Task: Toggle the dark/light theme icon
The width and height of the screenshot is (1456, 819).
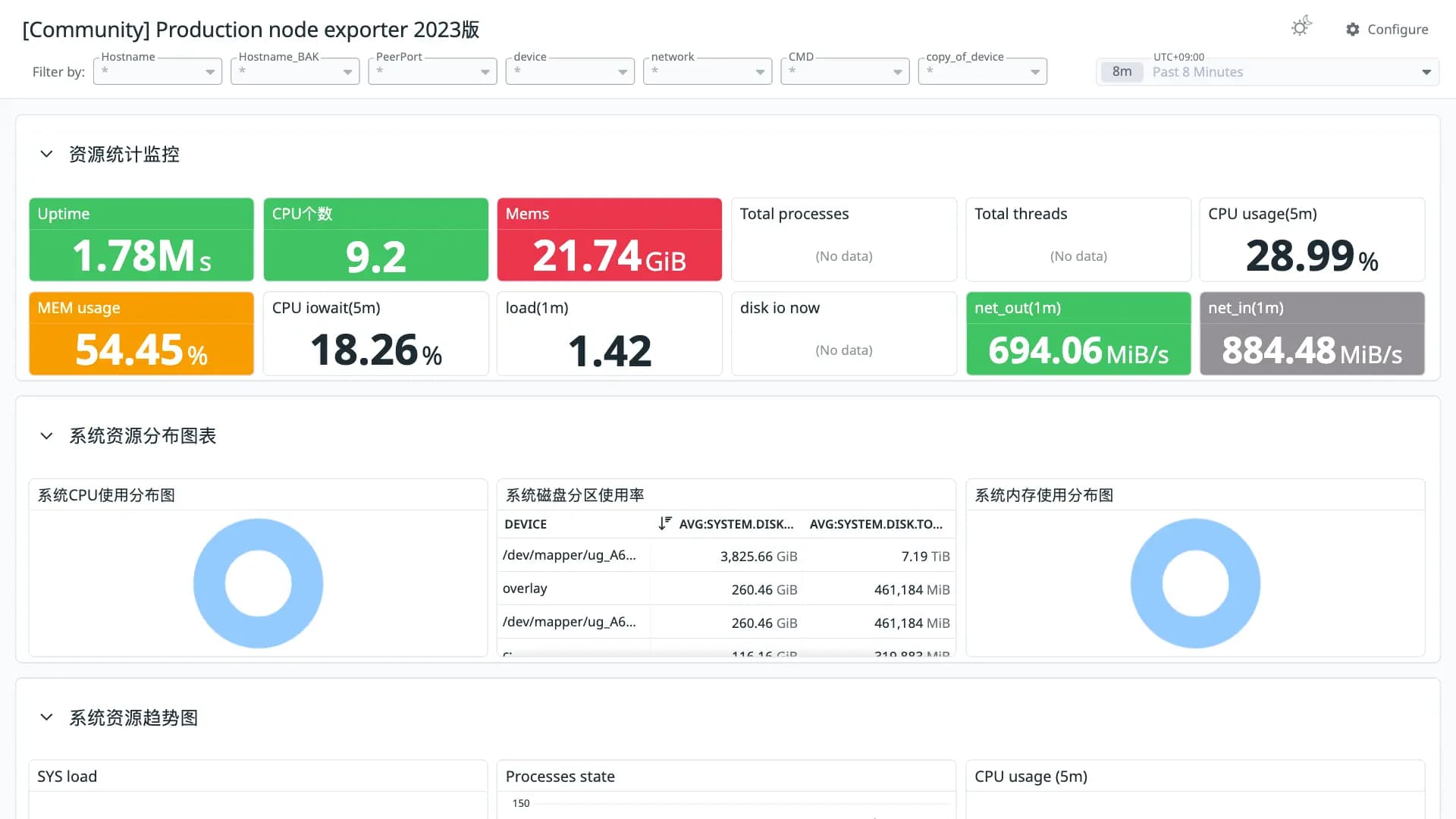Action: [x=1301, y=27]
